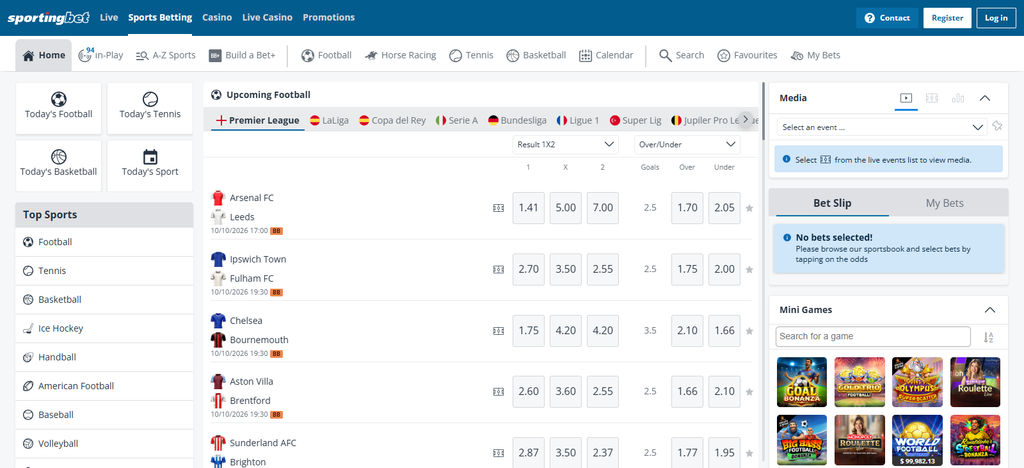1024x468 pixels.
Task: Go to Football from top nav
Action: click(x=327, y=55)
